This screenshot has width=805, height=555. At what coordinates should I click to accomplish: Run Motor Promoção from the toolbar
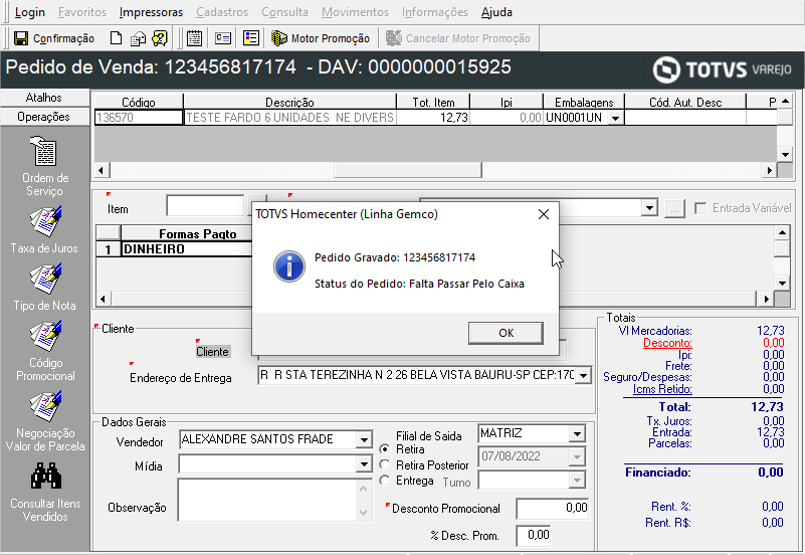[x=320, y=39]
